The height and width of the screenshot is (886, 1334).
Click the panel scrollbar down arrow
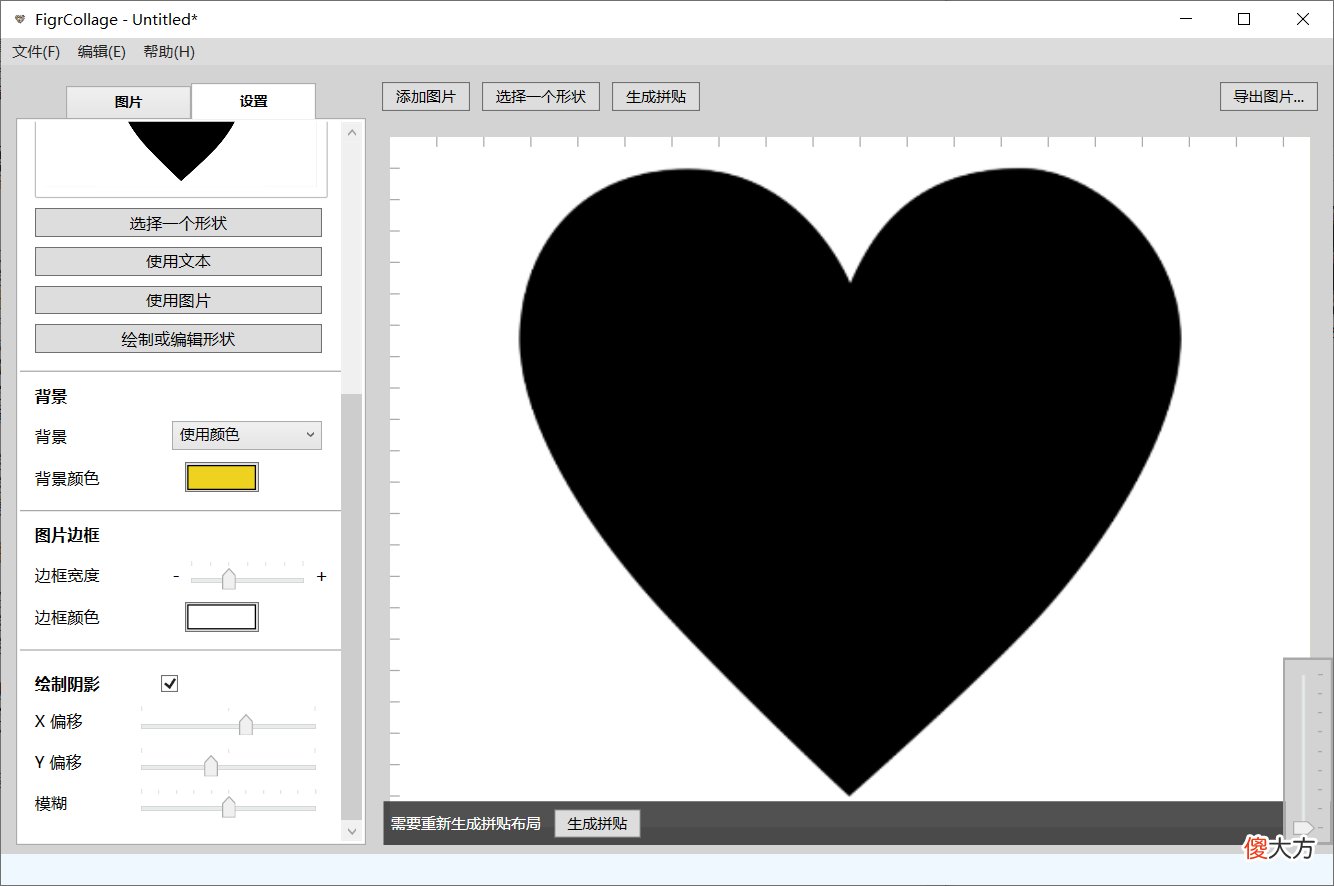click(x=351, y=831)
